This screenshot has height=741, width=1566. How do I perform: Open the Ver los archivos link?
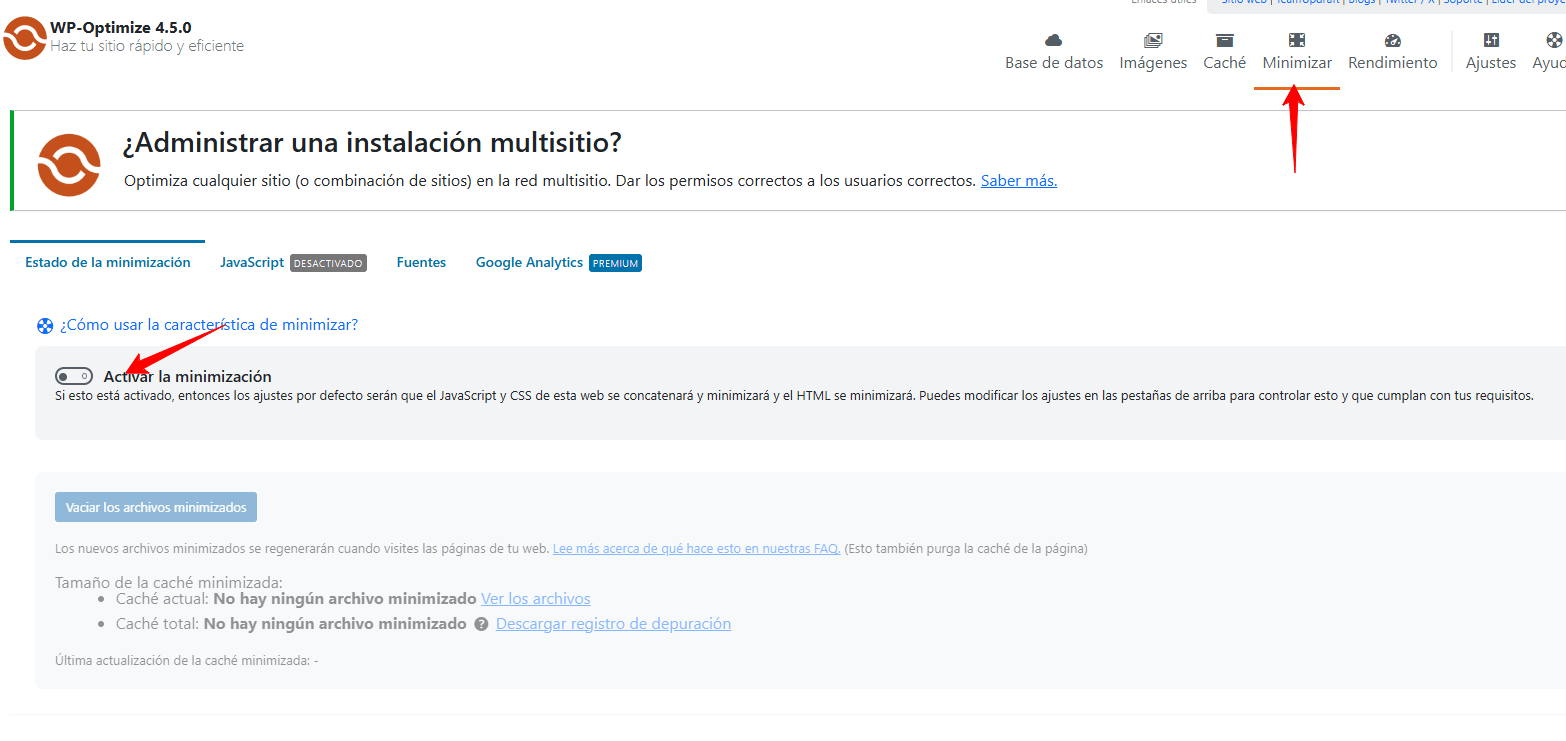tap(535, 599)
